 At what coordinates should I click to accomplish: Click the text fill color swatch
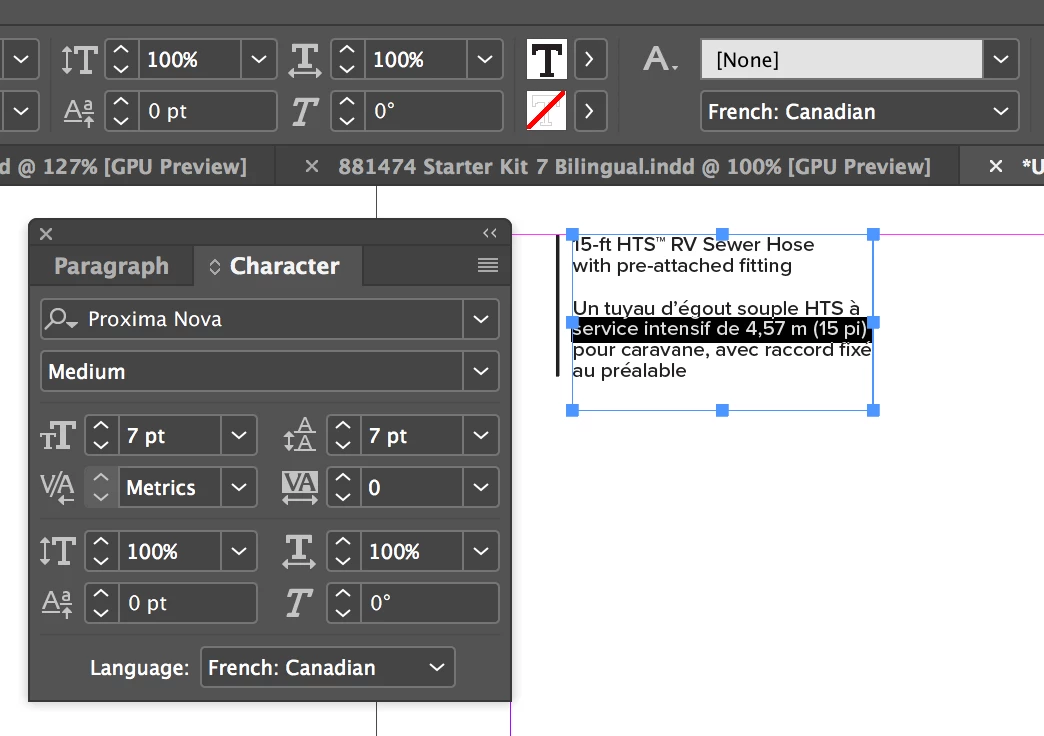547,59
